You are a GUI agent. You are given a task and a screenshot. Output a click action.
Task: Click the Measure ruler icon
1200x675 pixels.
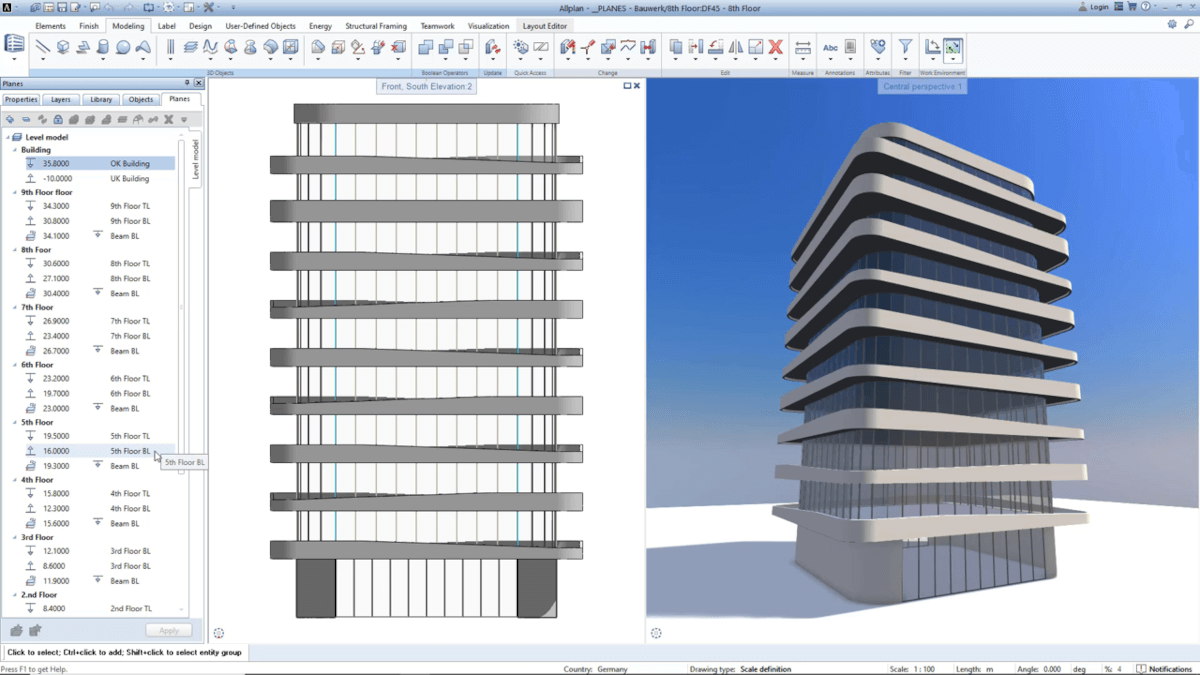802,47
